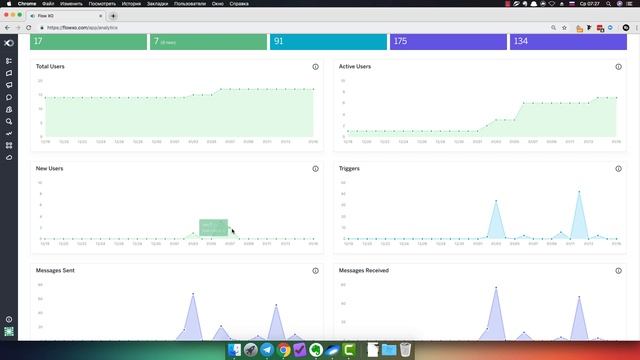Image resolution: width=640 pixels, height=360 pixels.
Task: Open the flows icon in the sidebar
Action: 9,61
